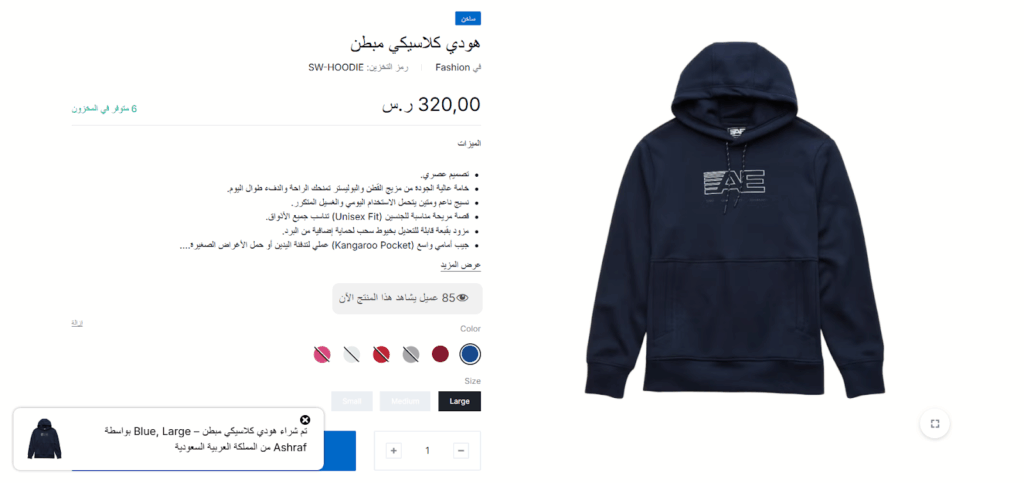This screenshot has width=1024, height=483.
Task: Select the crossed-out bright red swatch
Action: coord(381,354)
